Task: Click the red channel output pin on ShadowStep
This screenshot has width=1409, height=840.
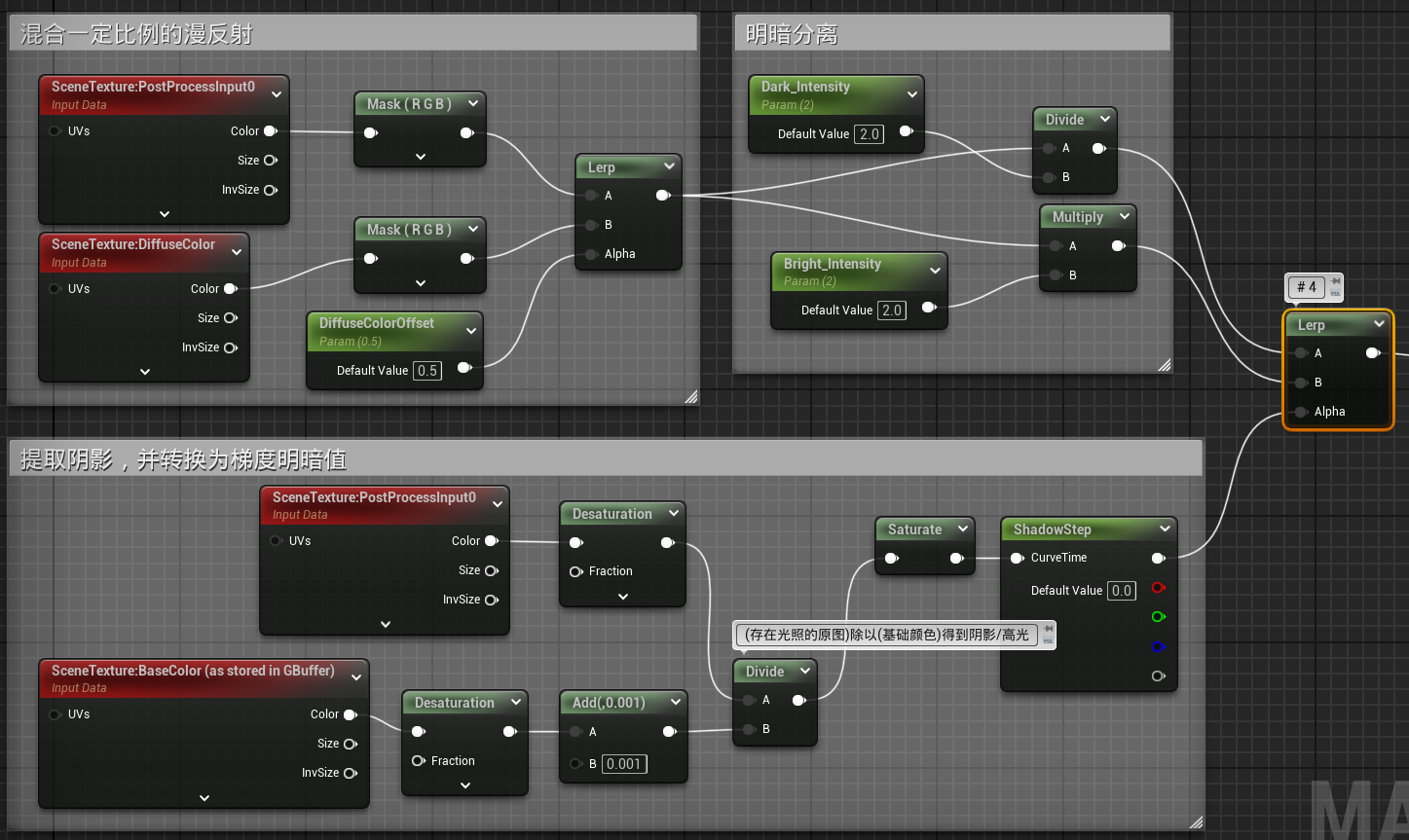Action: pyautogui.click(x=1158, y=588)
